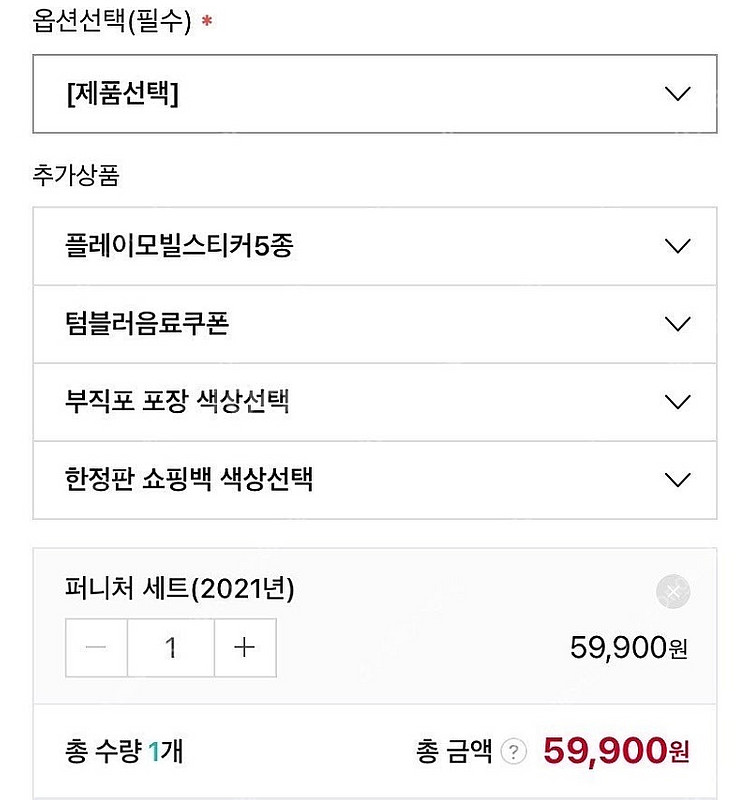Click the down arrow on the 텀블러음료쿠폰 row

coord(677,324)
